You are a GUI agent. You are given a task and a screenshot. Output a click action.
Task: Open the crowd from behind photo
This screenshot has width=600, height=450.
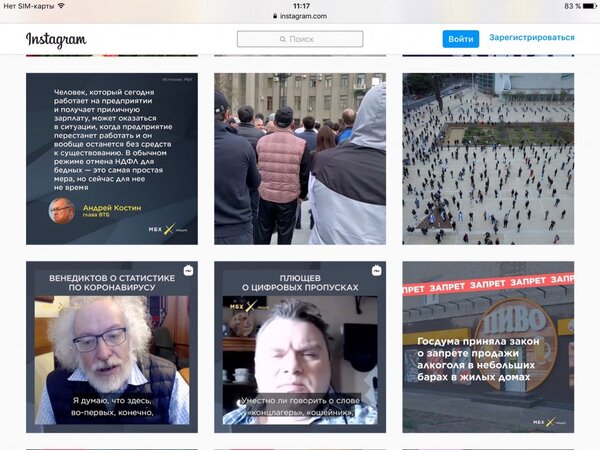[x=300, y=158]
